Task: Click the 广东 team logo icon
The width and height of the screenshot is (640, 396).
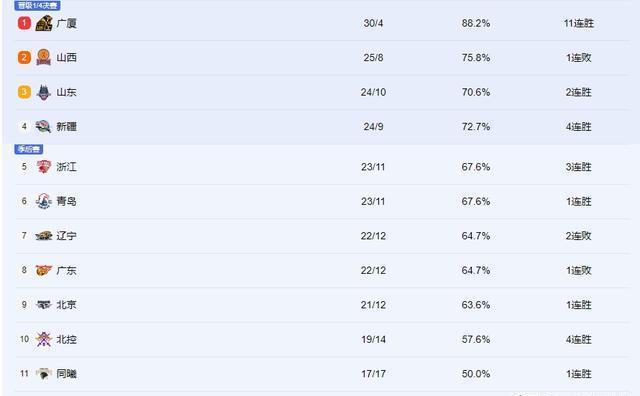Action: [x=44, y=270]
